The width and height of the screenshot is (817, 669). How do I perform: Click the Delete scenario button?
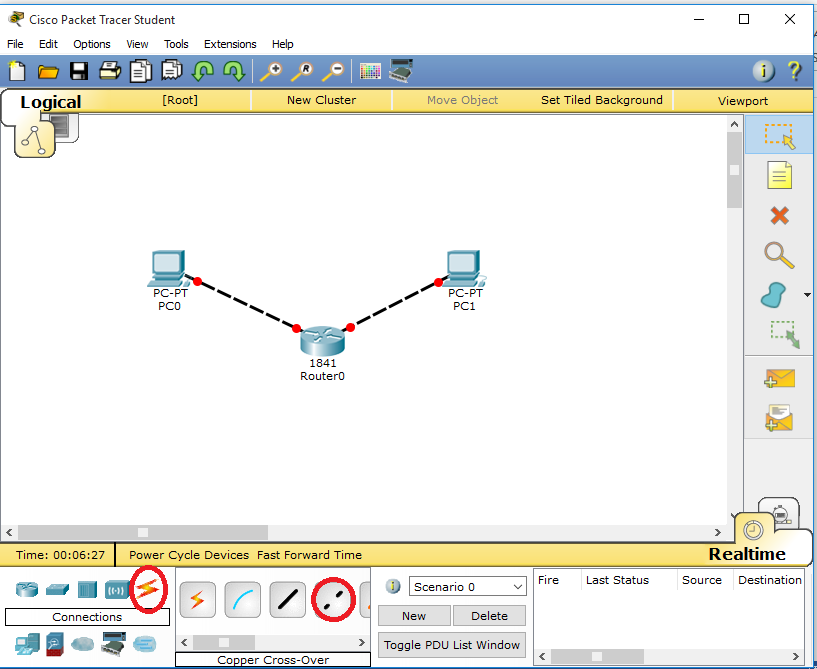(489, 616)
